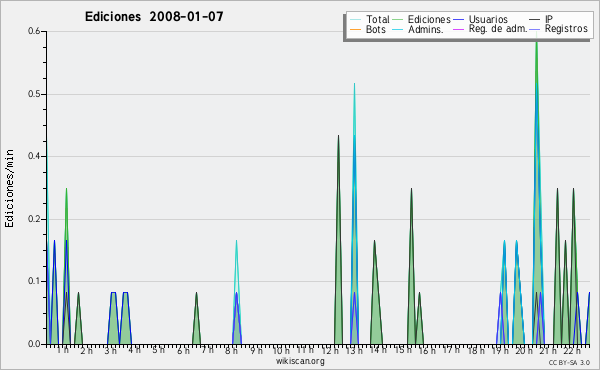This screenshot has height=370, width=600.
Task: Click the '12 h' x-axis label
Action: tap(330, 351)
